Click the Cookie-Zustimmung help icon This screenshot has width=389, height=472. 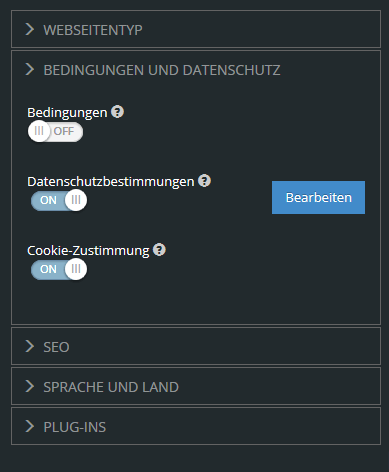(x=159, y=250)
